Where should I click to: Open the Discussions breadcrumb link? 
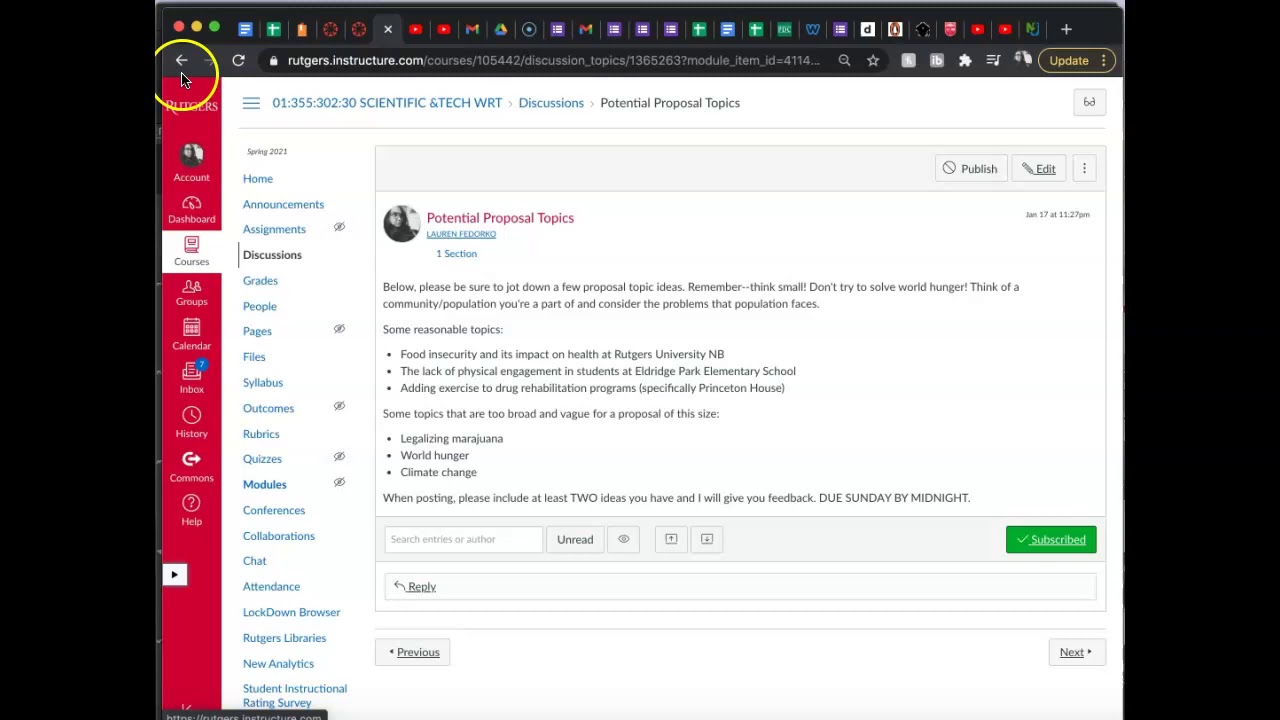pyautogui.click(x=551, y=103)
